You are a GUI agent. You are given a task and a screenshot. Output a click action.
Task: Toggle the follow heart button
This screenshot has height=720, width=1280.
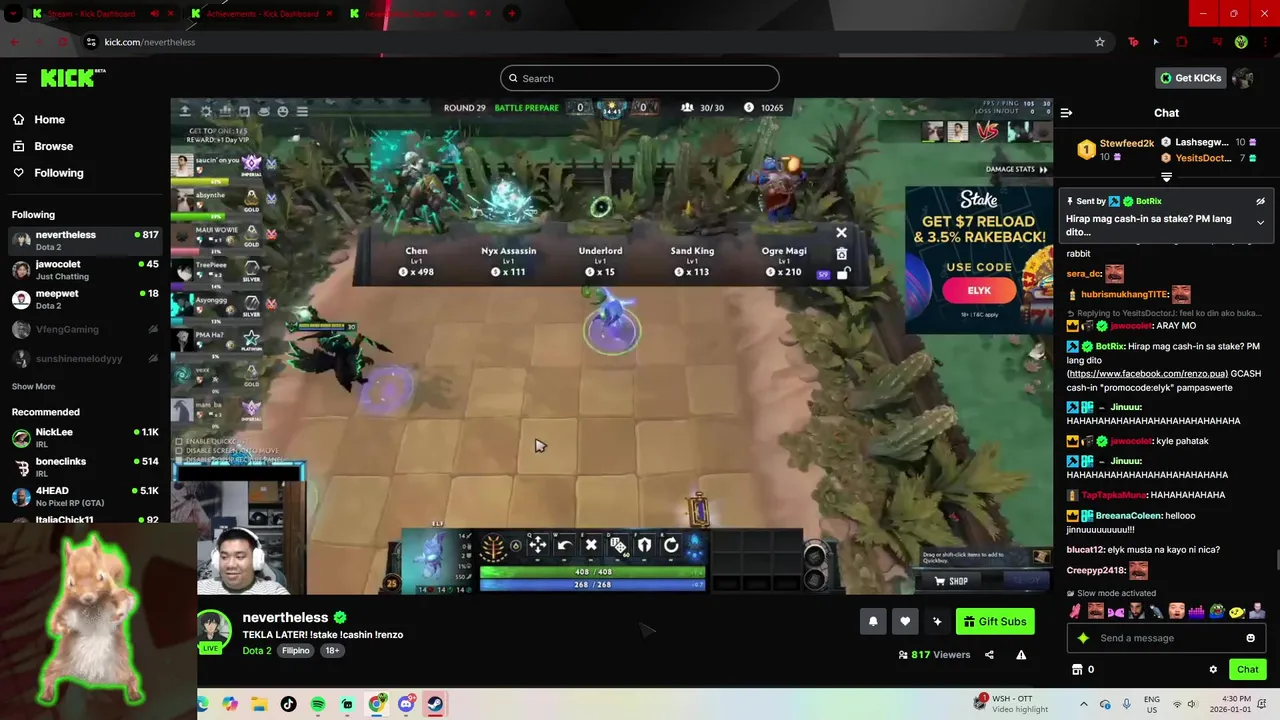(905, 621)
